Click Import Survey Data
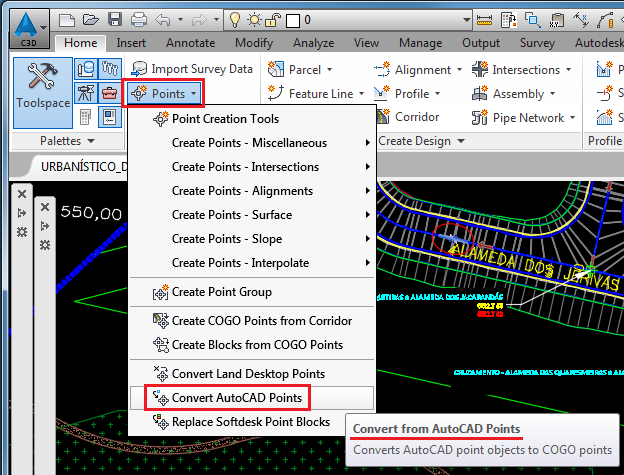Viewport: 624px width, 475px height. [x=192, y=69]
